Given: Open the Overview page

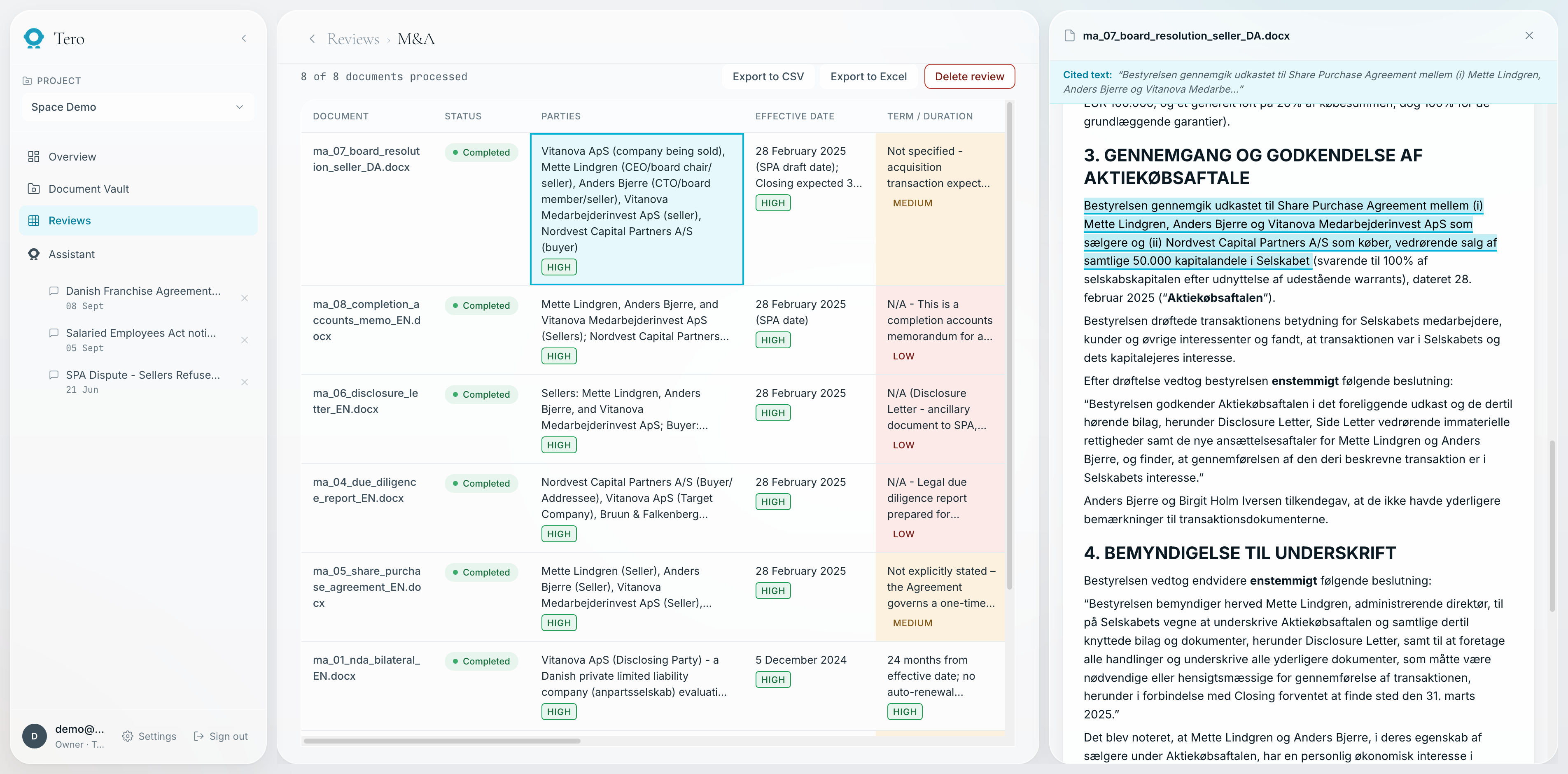Looking at the screenshot, I should 138,156.
